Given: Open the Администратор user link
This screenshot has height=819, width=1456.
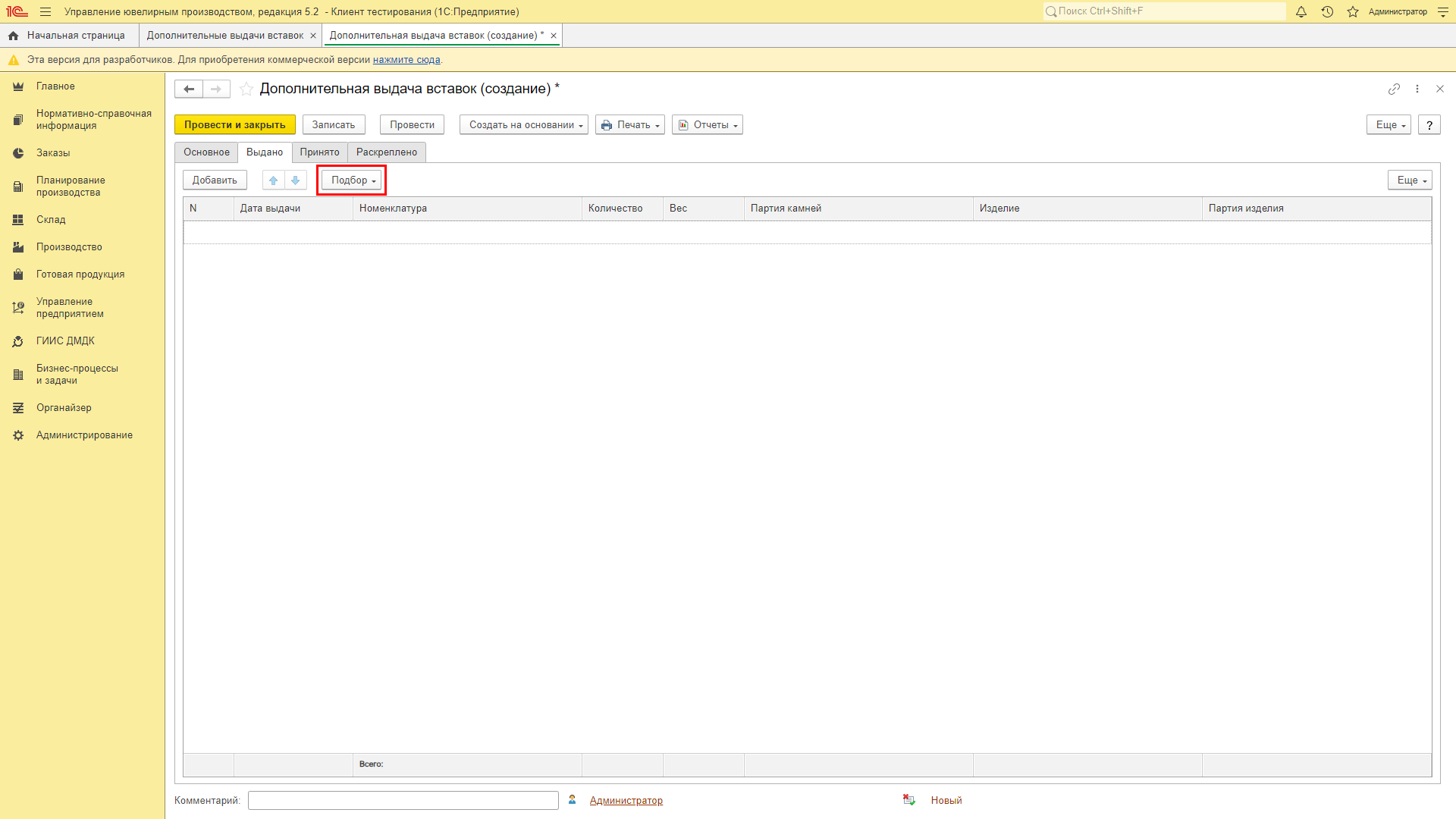Looking at the screenshot, I should pyautogui.click(x=626, y=800).
